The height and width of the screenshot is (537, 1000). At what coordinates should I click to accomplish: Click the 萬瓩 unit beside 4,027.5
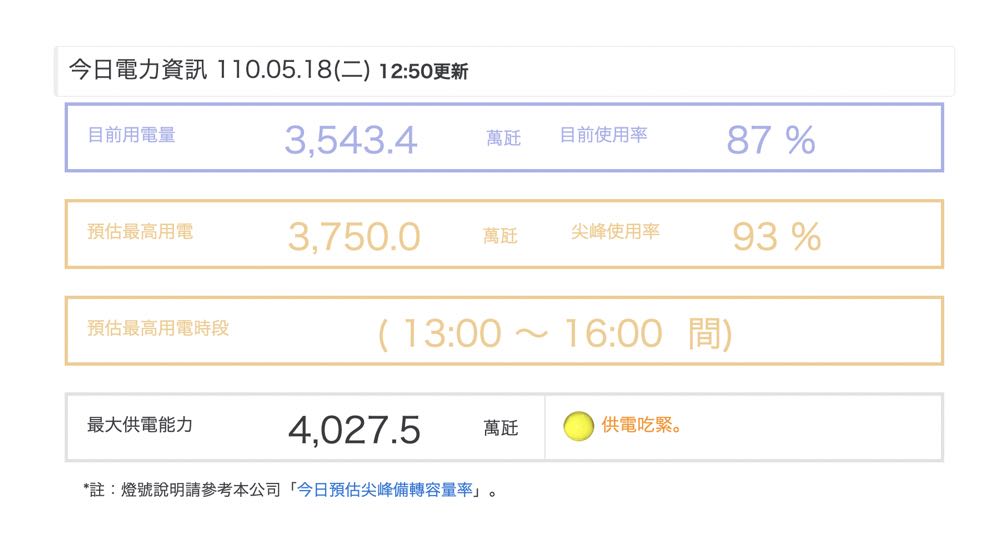pyautogui.click(x=500, y=428)
